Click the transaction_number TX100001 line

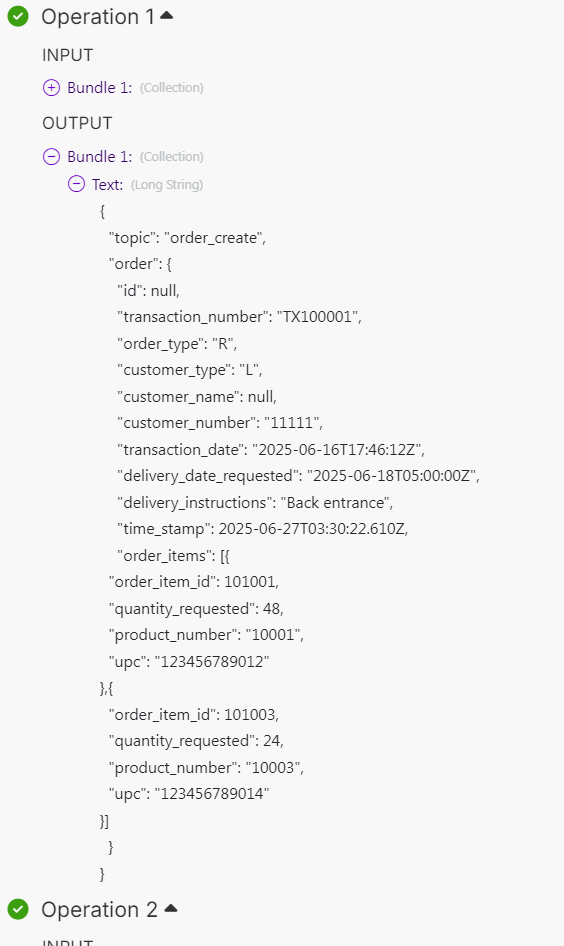[x=239, y=317]
